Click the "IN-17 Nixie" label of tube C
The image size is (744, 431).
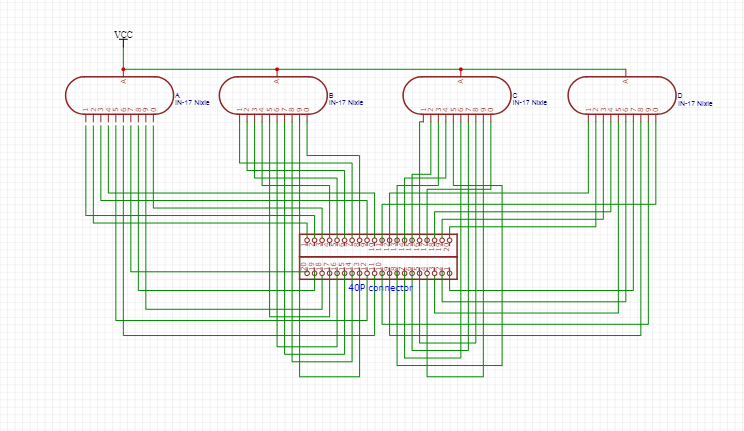coord(530,103)
